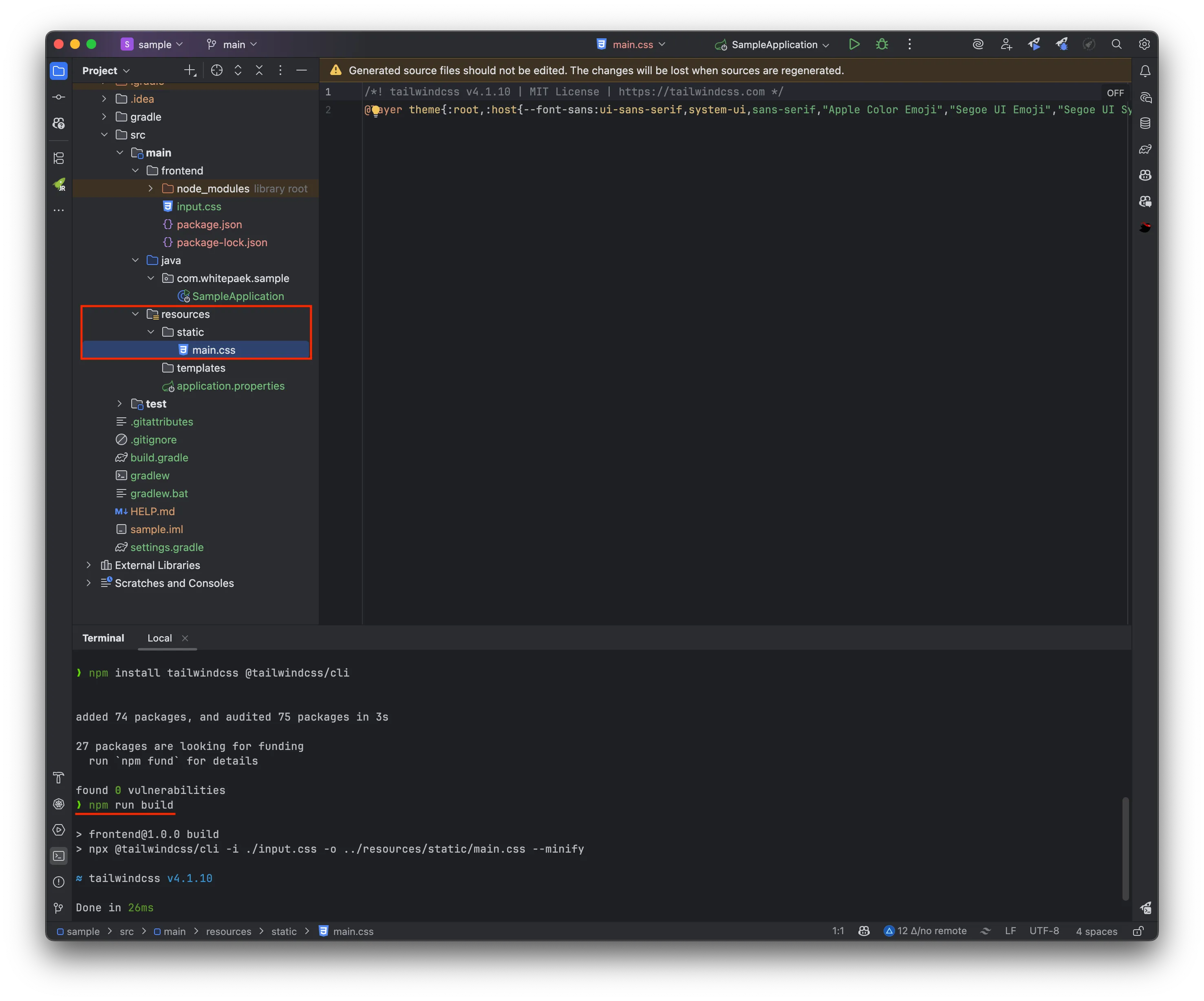Collapse the java folder
The image size is (1204, 1001).
click(x=135, y=260)
